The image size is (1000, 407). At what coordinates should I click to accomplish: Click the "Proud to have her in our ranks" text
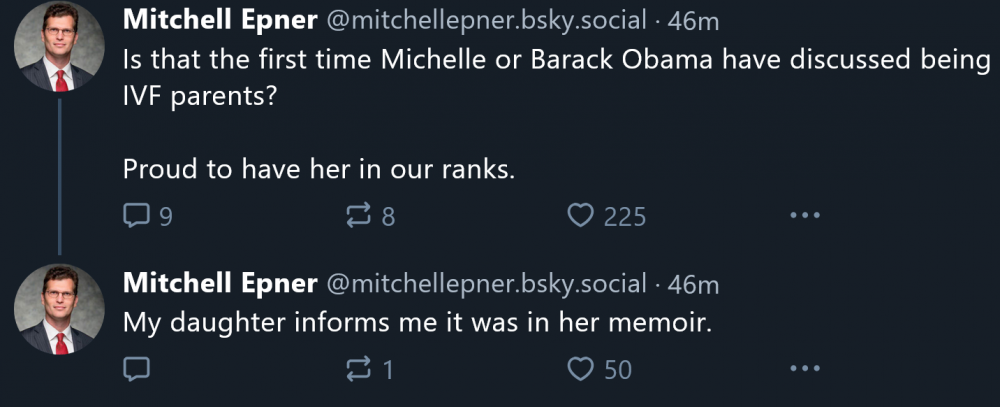click(319, 170)
